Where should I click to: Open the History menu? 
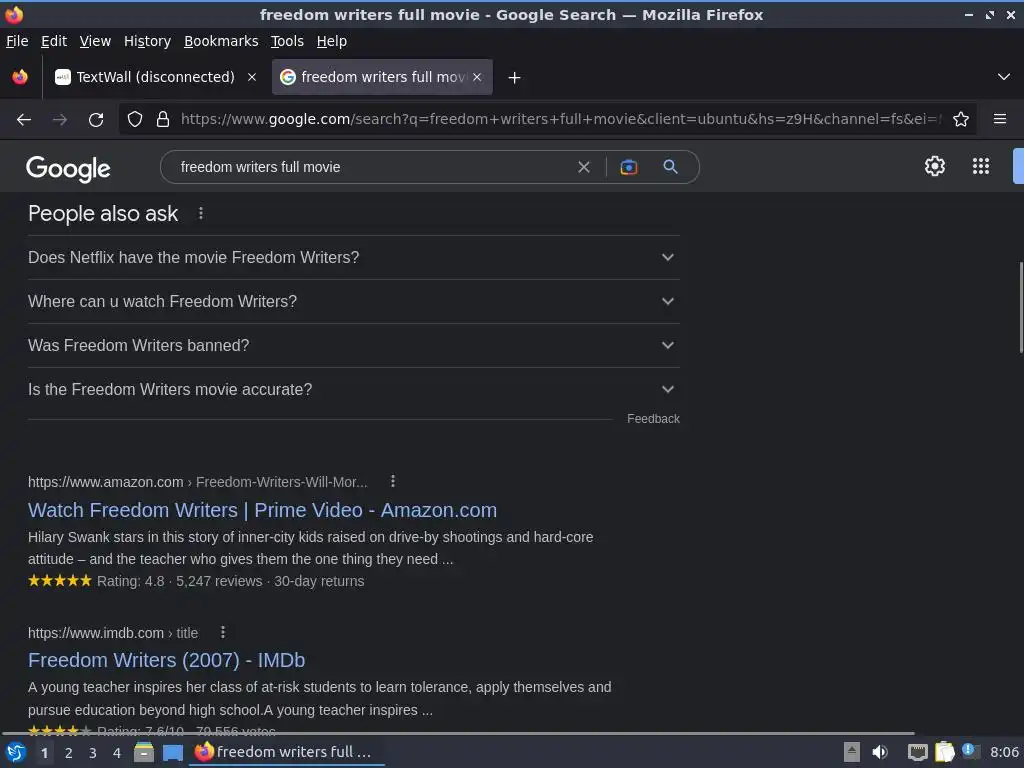click(148, 41)
